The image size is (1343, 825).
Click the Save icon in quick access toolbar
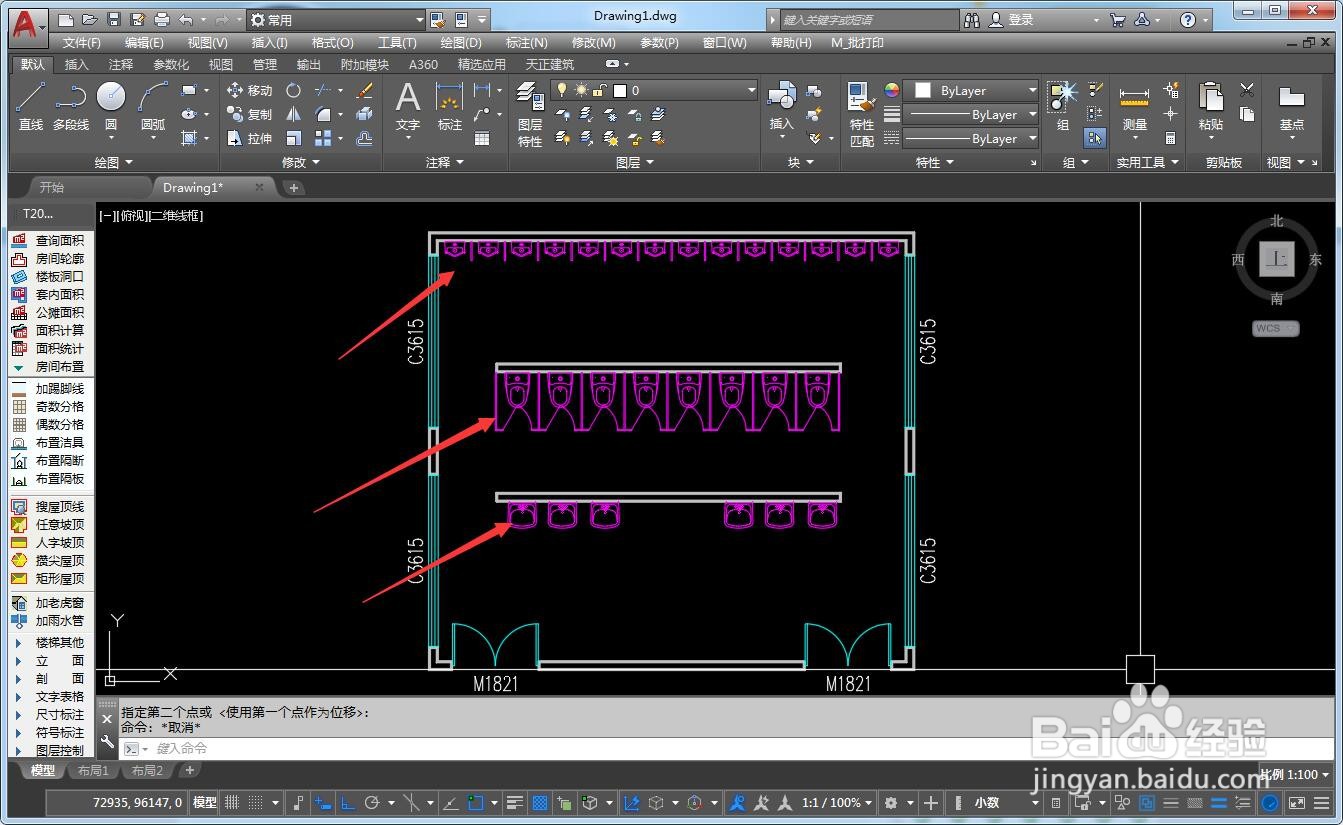tap(114, 19)
